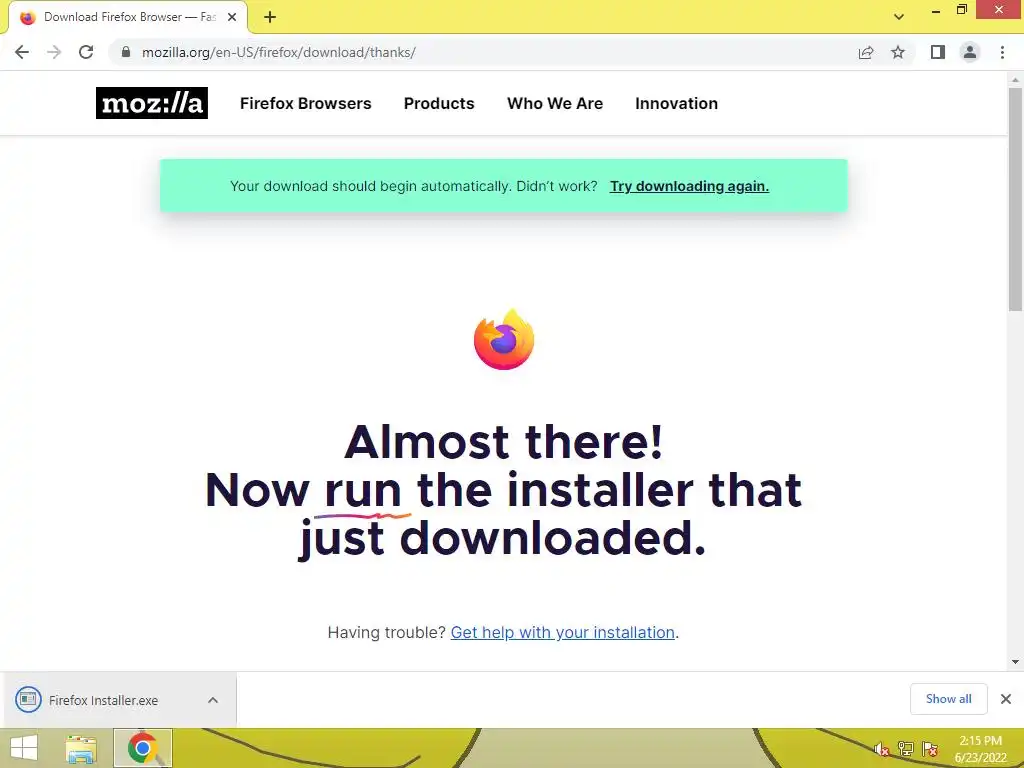
Task: Open tab search dropdown chevron
Action: click(899, 17)
